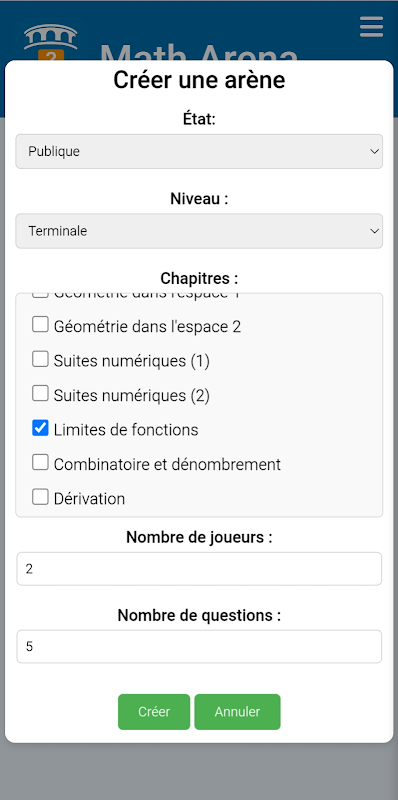The width and height of the screenshot is (398, 800).
Task: Expand the État dropdown arrow
Action: (x=374, y=152)
